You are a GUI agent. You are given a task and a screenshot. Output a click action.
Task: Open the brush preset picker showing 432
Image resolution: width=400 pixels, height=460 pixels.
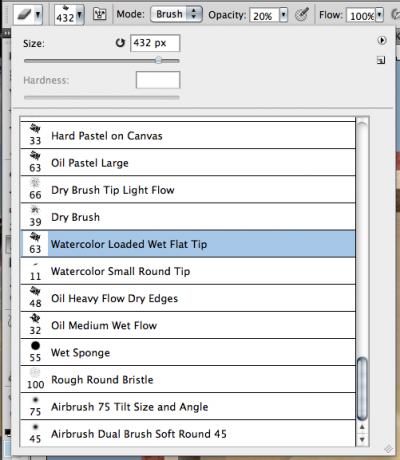(69, 15)
